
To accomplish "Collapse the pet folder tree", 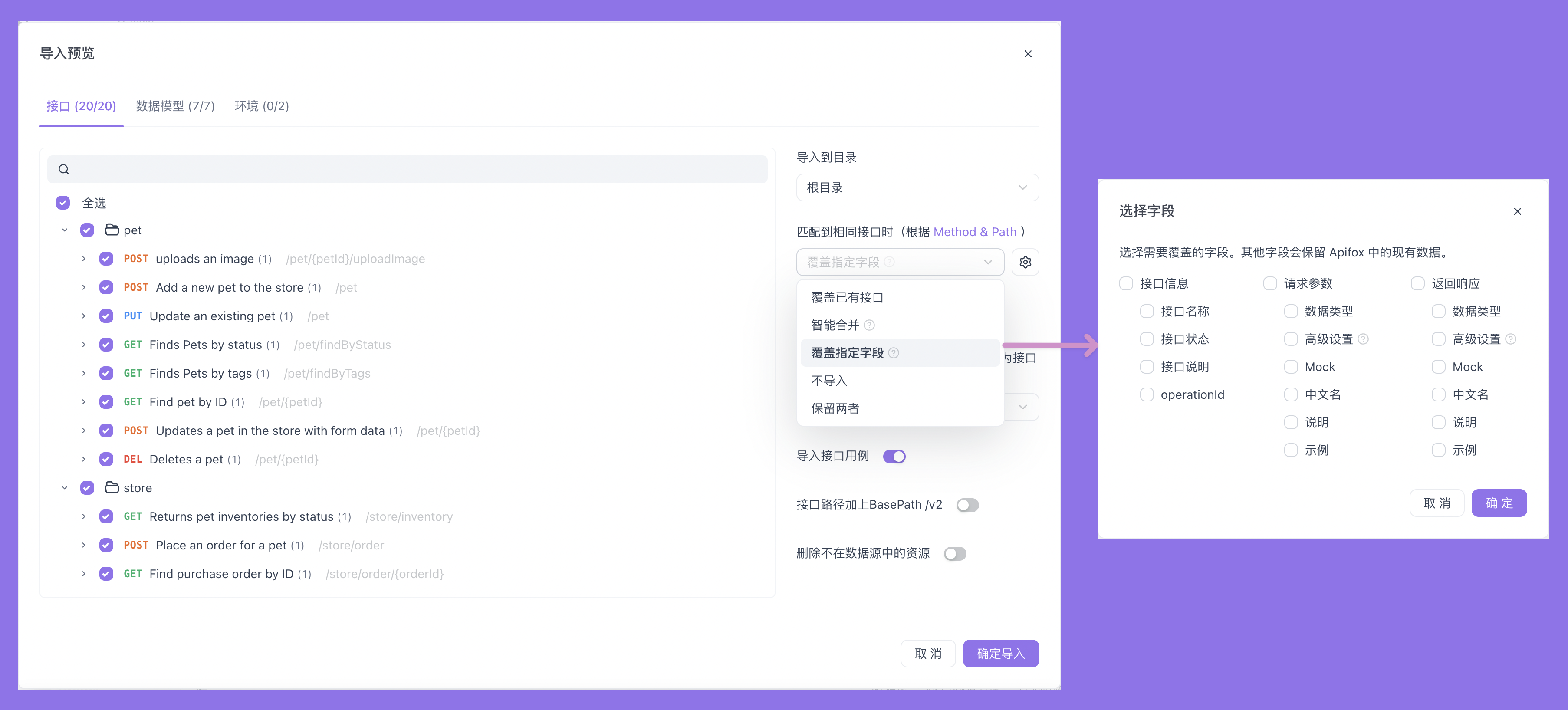I will click(x=65, y=230).
